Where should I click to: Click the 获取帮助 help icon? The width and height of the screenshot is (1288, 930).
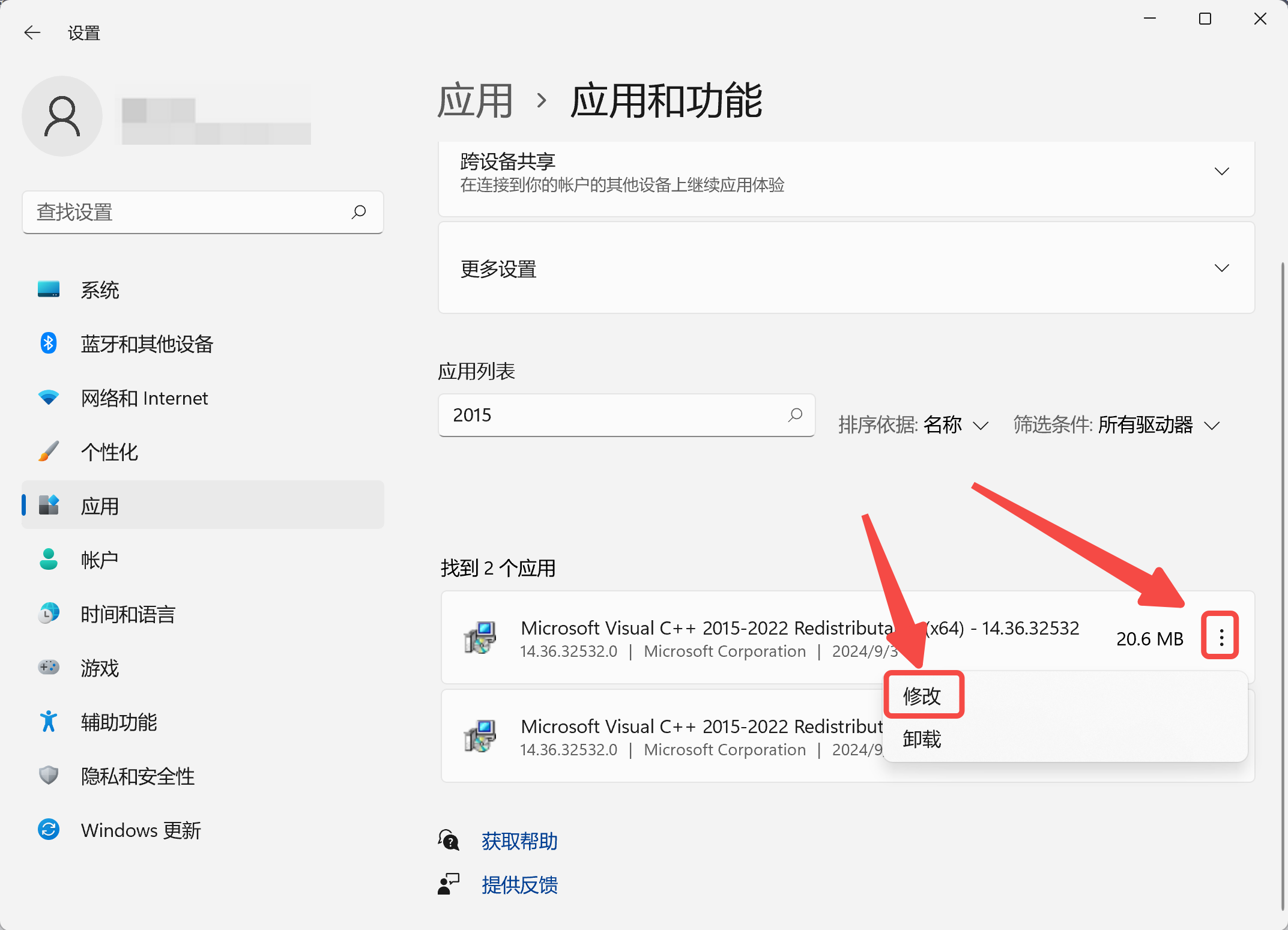pos(449,841)
